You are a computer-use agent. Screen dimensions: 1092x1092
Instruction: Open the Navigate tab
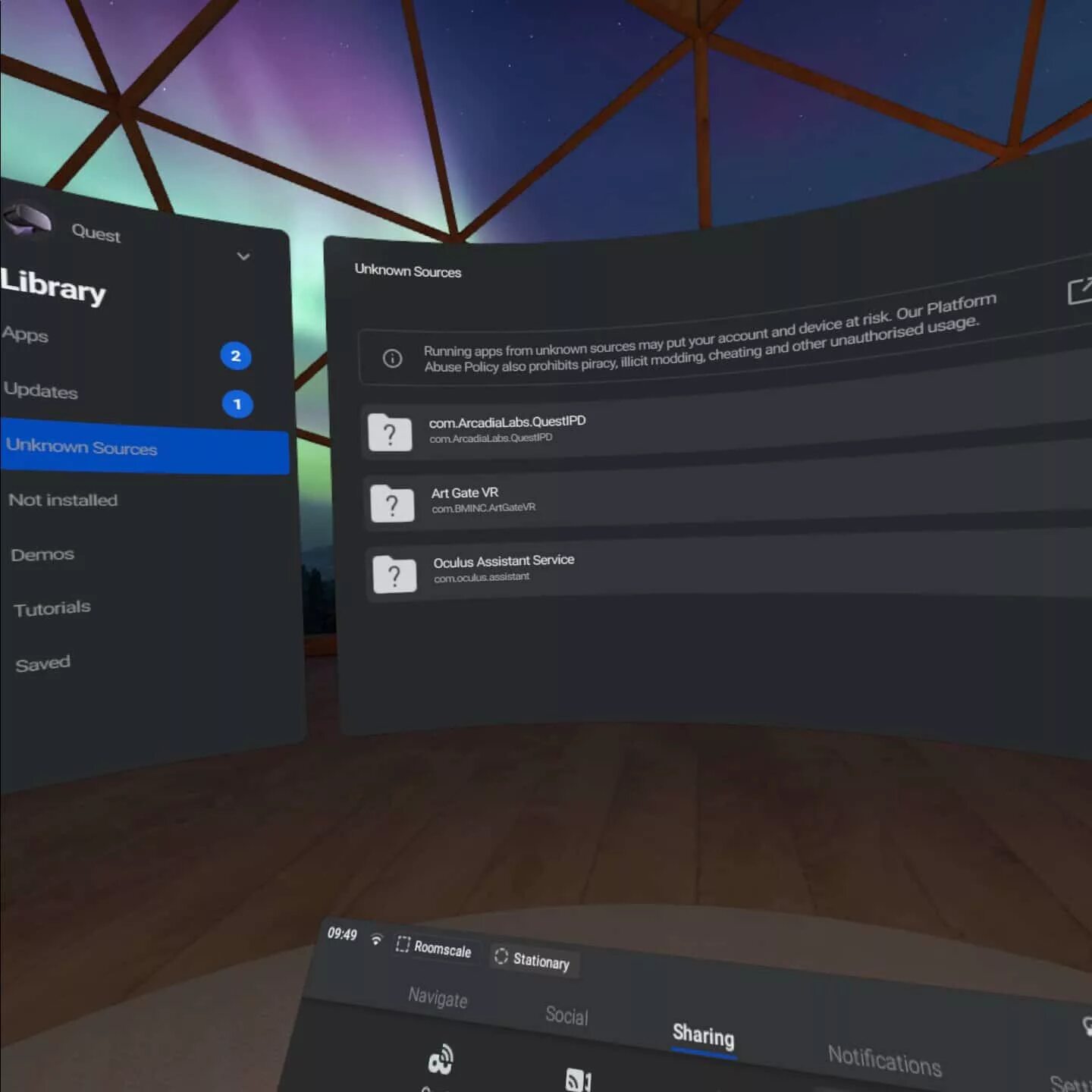(x=438, y=996)
